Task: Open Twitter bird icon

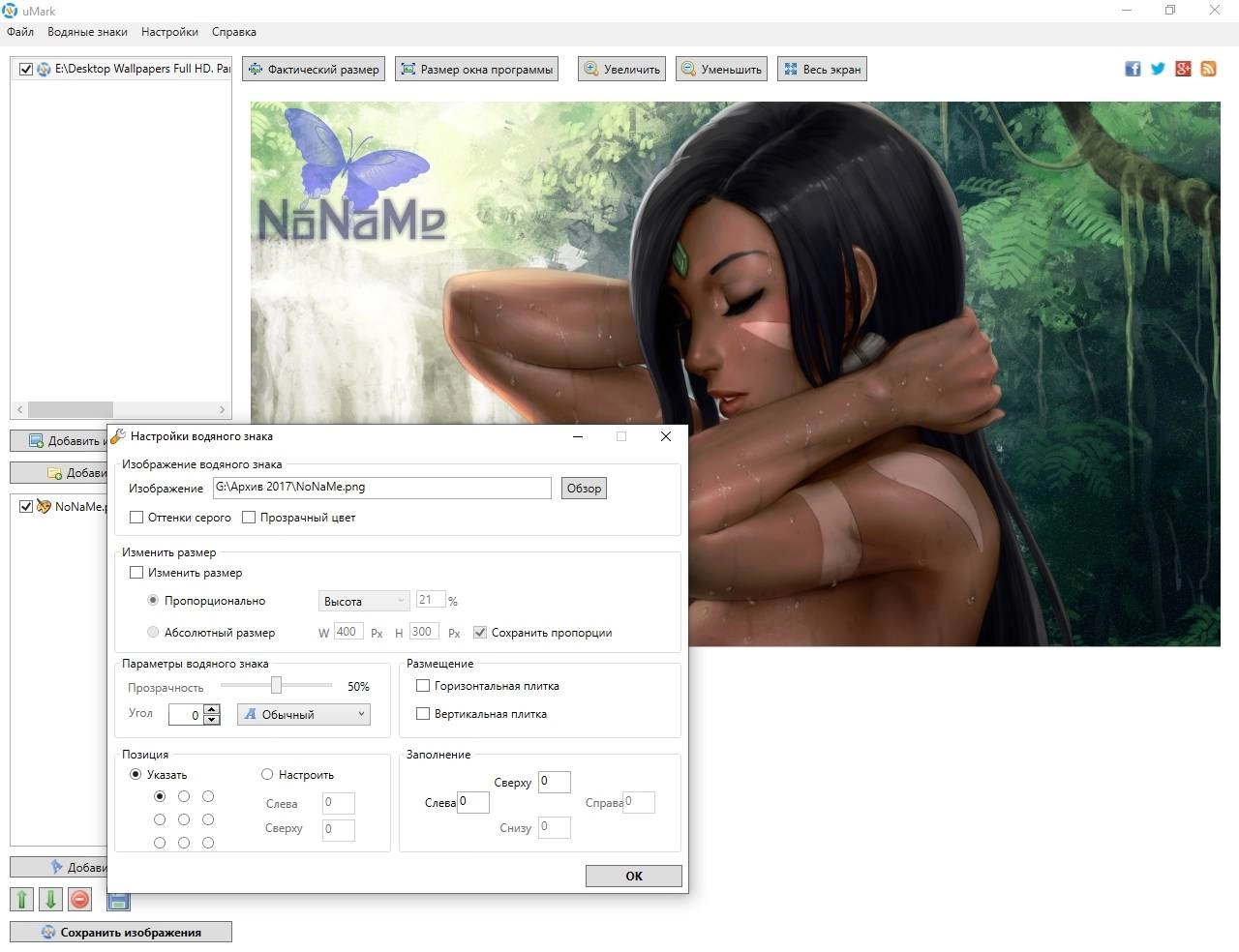Action: coord(1158,69)
